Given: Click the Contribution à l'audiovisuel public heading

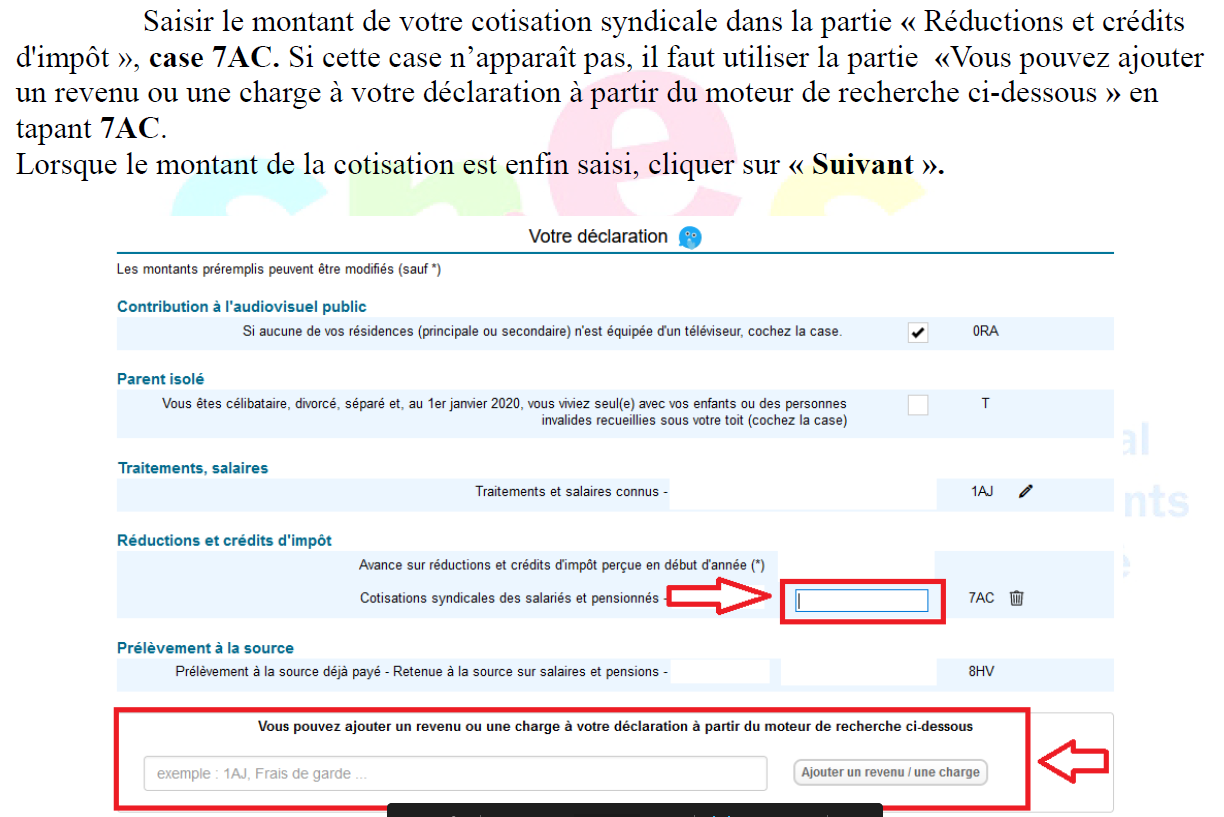Looking at the screenshot, I should 242,307.
